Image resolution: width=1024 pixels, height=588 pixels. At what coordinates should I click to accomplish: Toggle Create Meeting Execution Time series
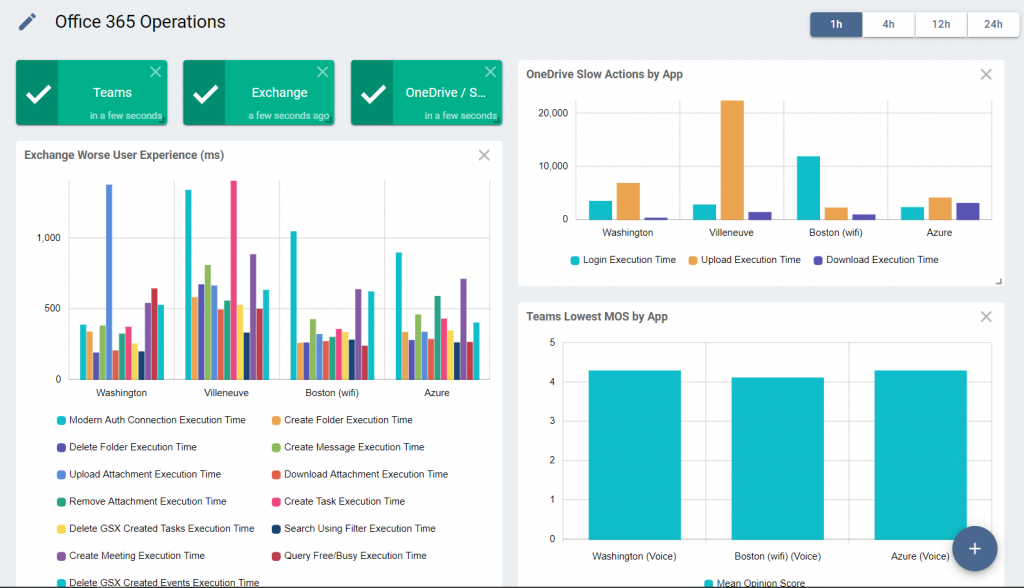[x=131, y=555]
